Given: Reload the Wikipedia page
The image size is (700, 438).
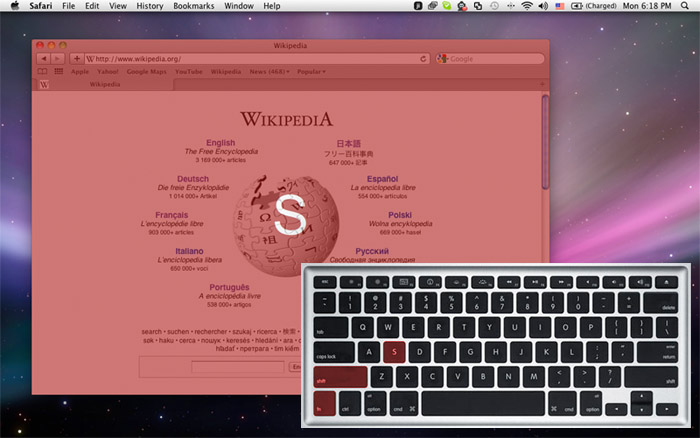Looking at the screenshot, I should (x=423, y=59).
